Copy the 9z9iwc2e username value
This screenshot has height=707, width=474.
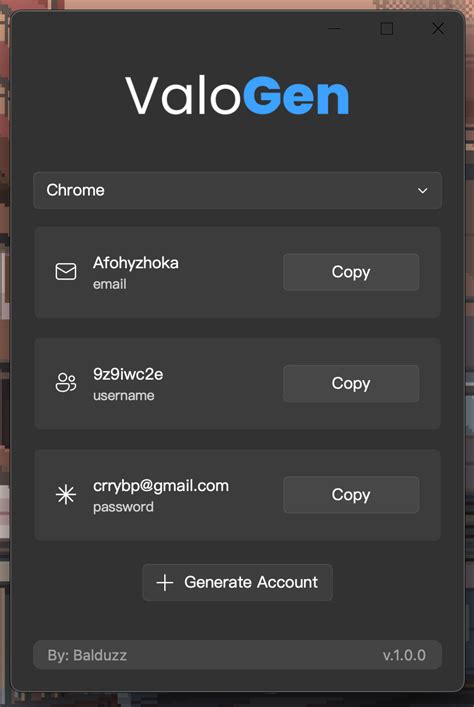click(x=351, y=383)
